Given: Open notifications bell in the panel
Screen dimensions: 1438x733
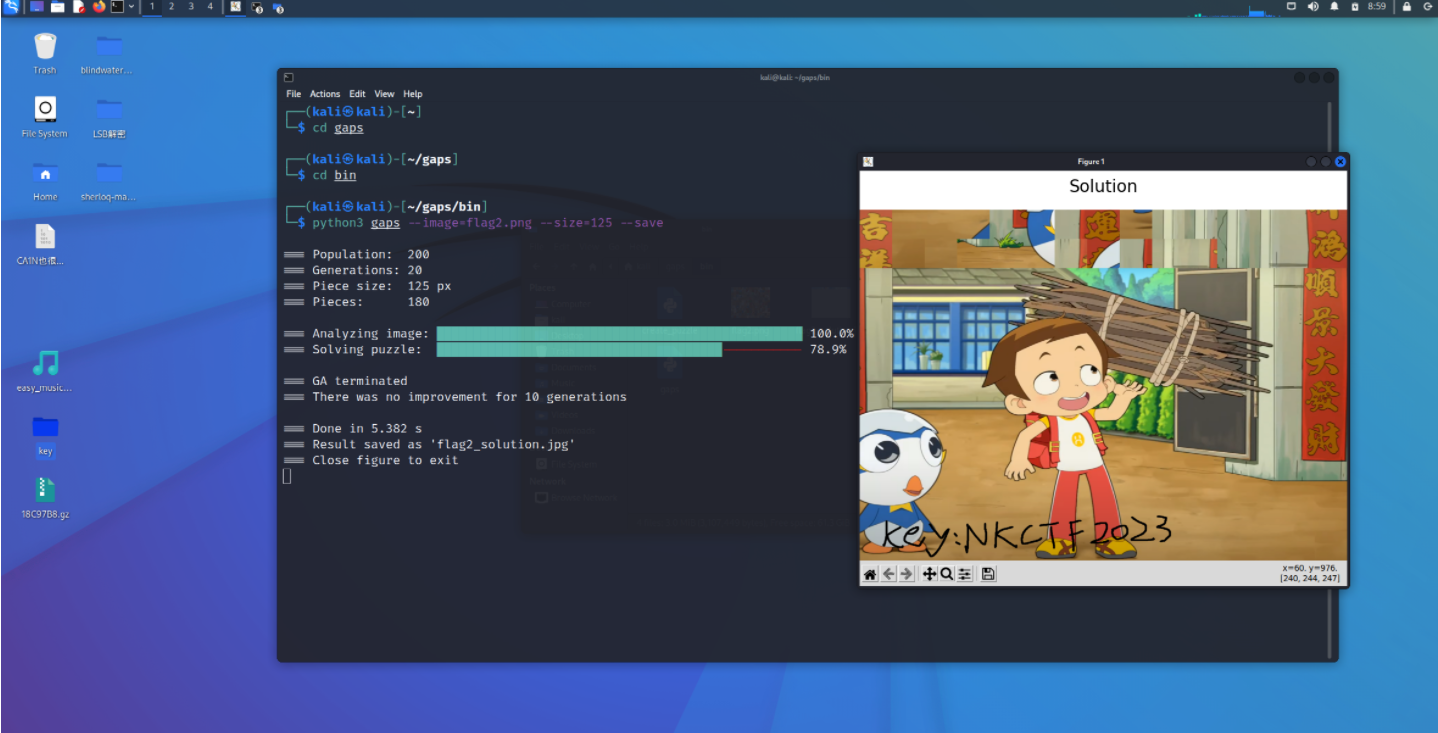Looking at the screenshot, I should (1334, 6).
